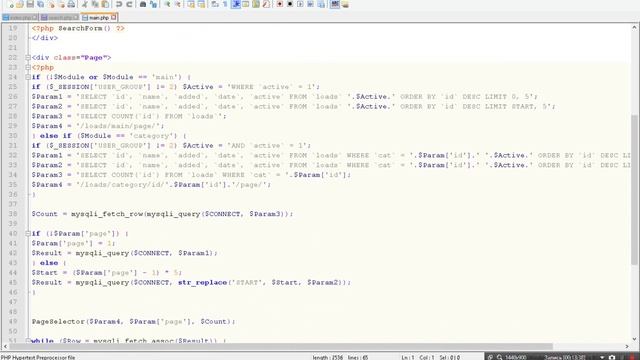The image size is (640, 360).
Task: Open the Replace dialog toolbar icon
Action: 153,4
